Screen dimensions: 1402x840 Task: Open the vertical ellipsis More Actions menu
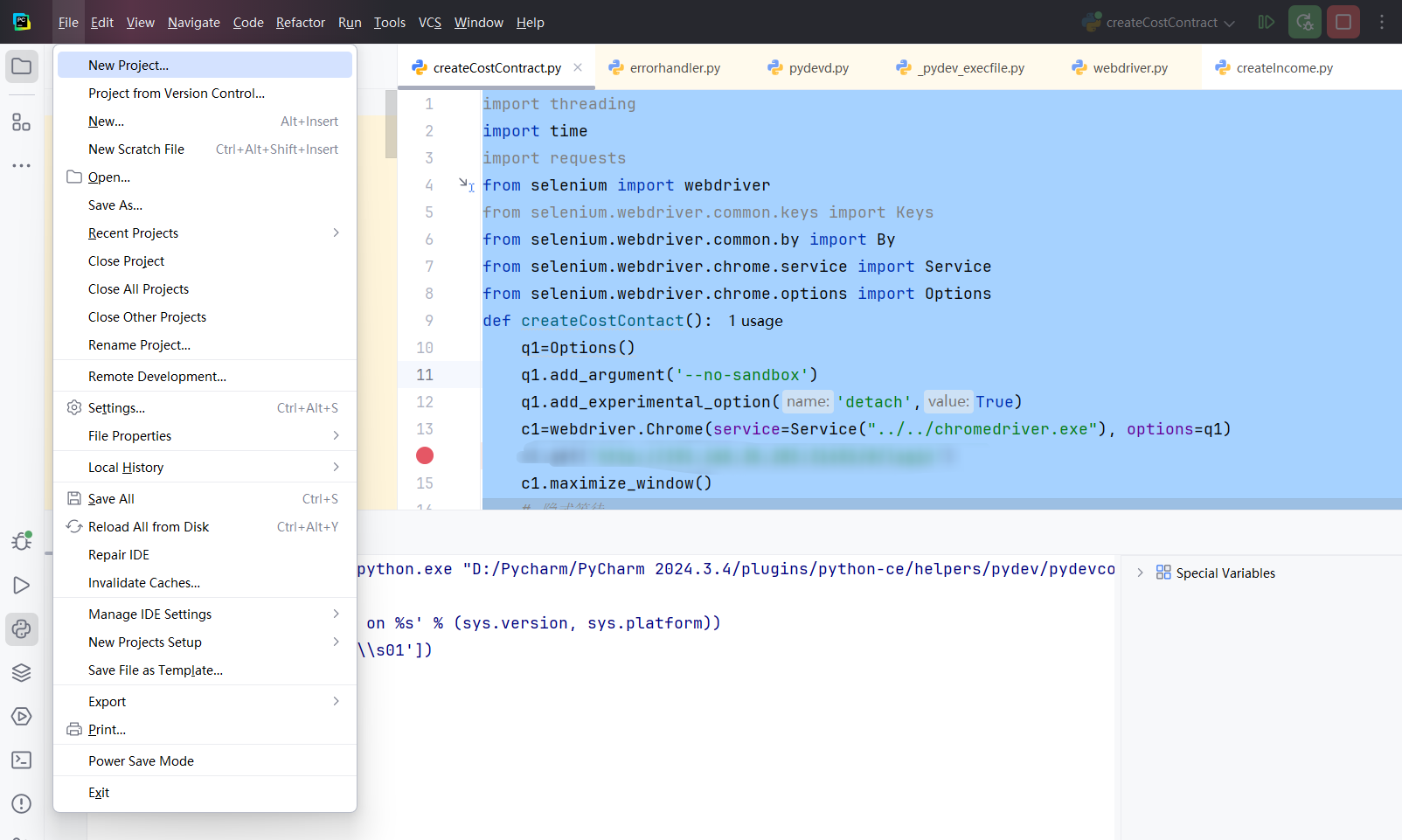[x=1382, y=22]
